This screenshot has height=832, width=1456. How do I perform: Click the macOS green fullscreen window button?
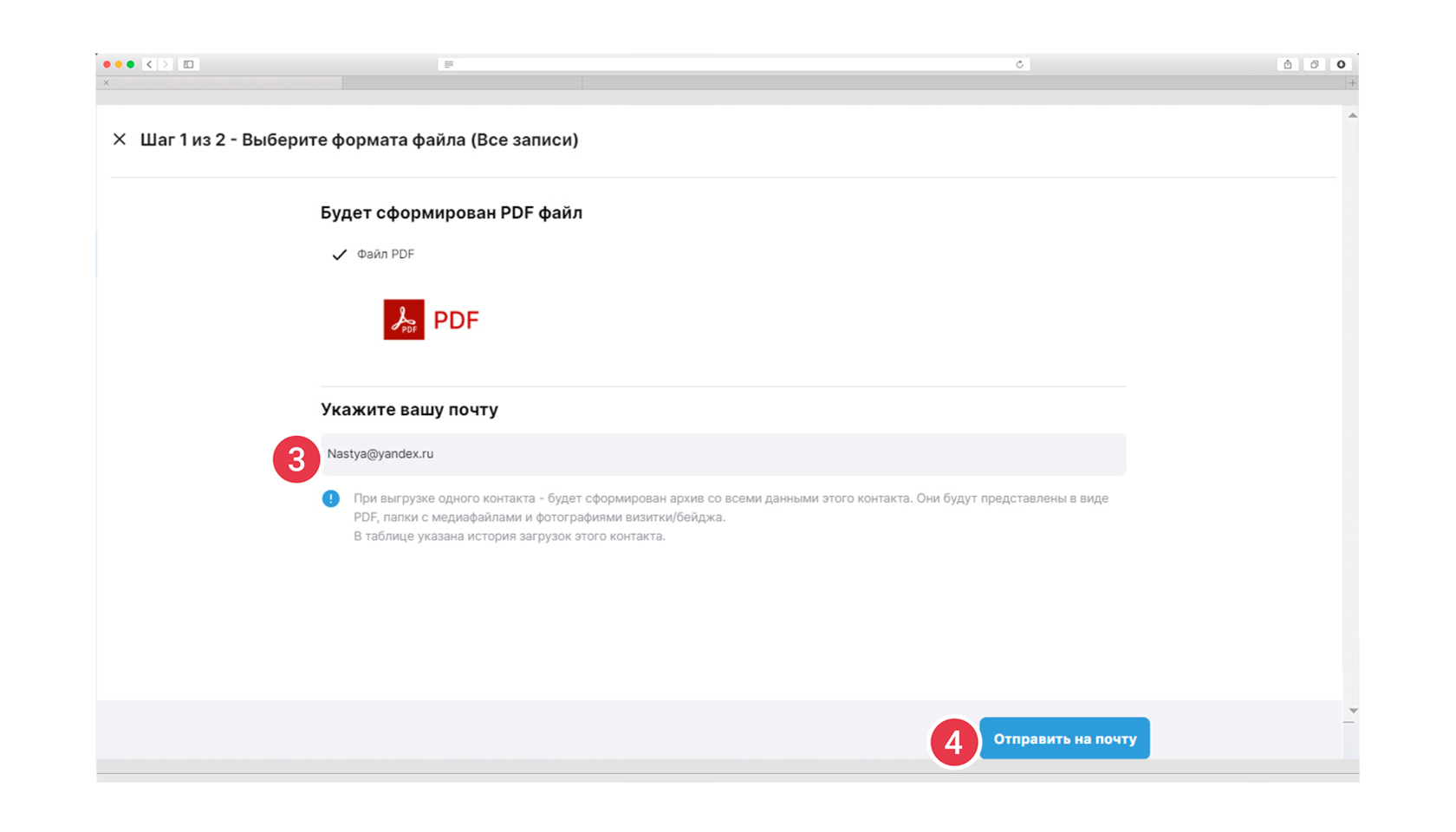tap(131, 64)
